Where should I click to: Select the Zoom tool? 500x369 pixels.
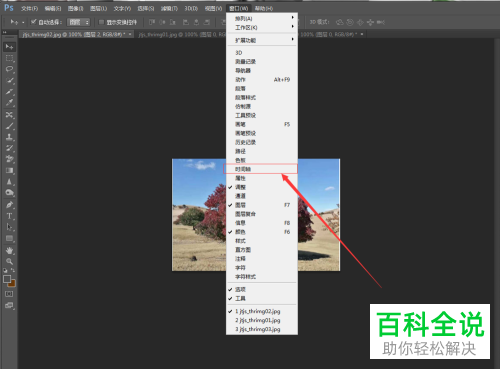[9, 261]
